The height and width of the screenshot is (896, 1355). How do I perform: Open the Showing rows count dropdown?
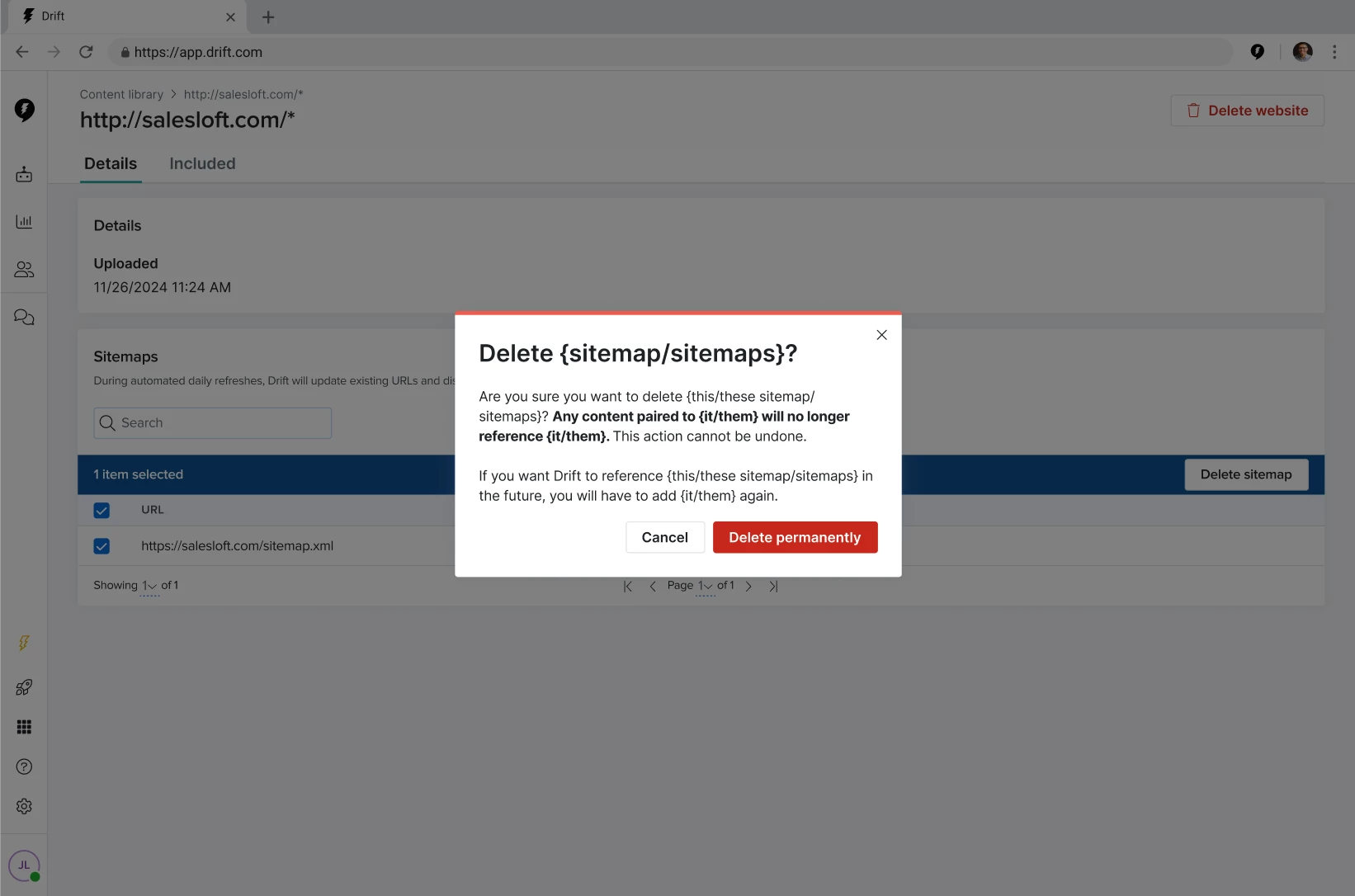pos(149,586)
